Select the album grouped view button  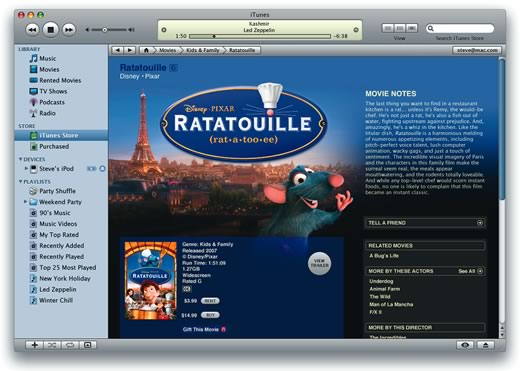[x=400, y=28]
